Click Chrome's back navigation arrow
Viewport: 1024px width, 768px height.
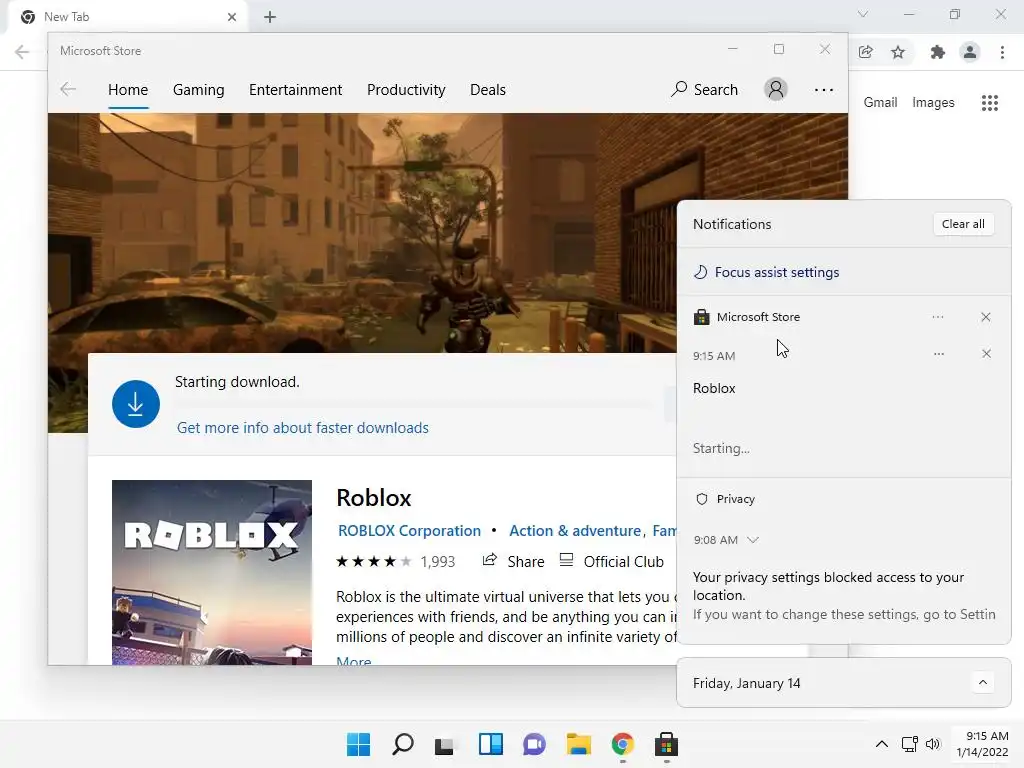(x=22, y=52)
